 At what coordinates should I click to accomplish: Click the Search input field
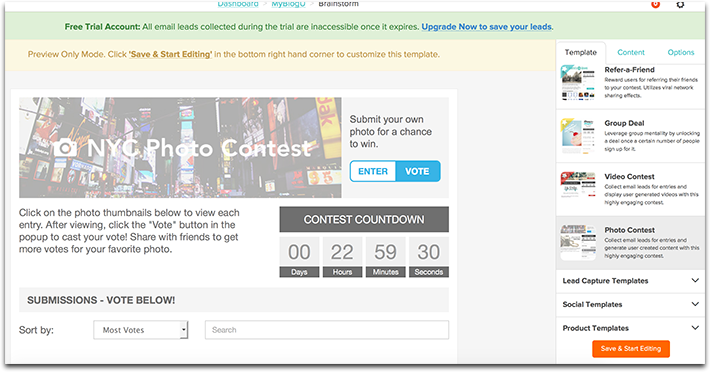tap(327, 330)
